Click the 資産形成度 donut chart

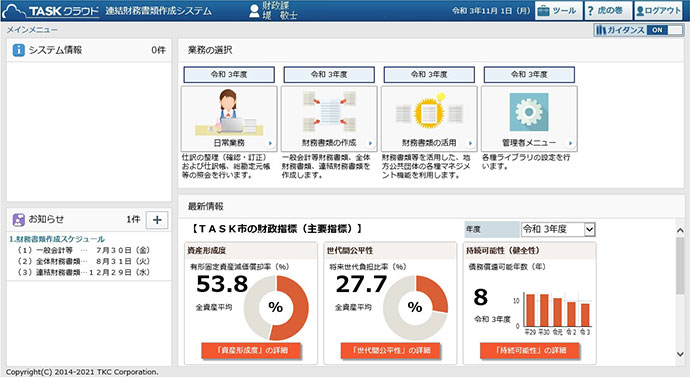pyautogui.click(x=276, y=308)
